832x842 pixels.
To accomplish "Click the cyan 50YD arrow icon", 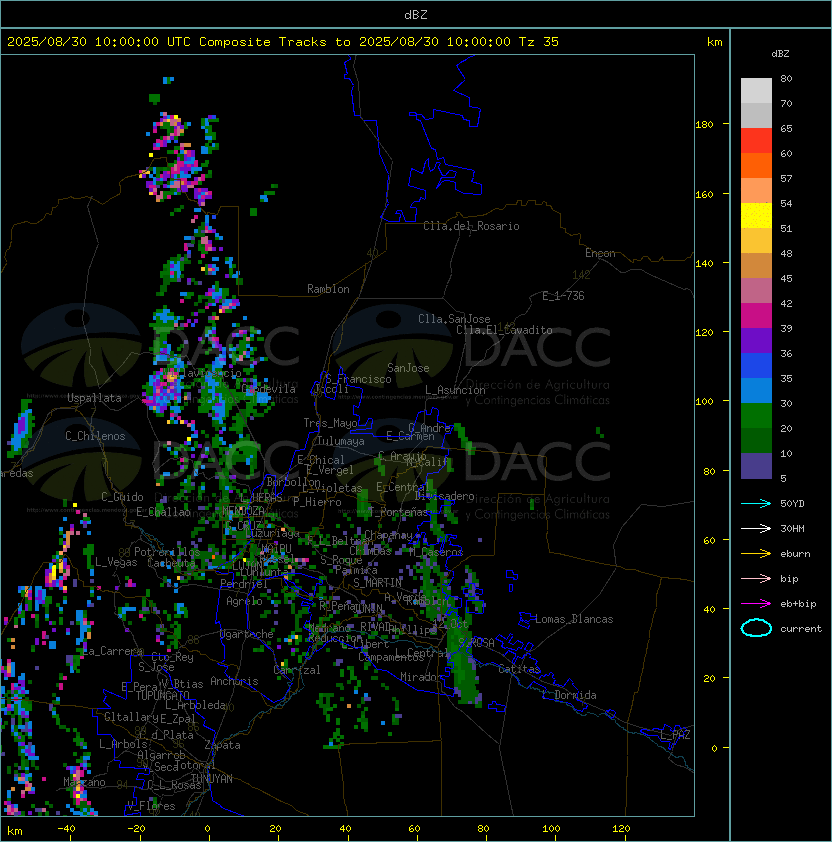I will point(756,504).
